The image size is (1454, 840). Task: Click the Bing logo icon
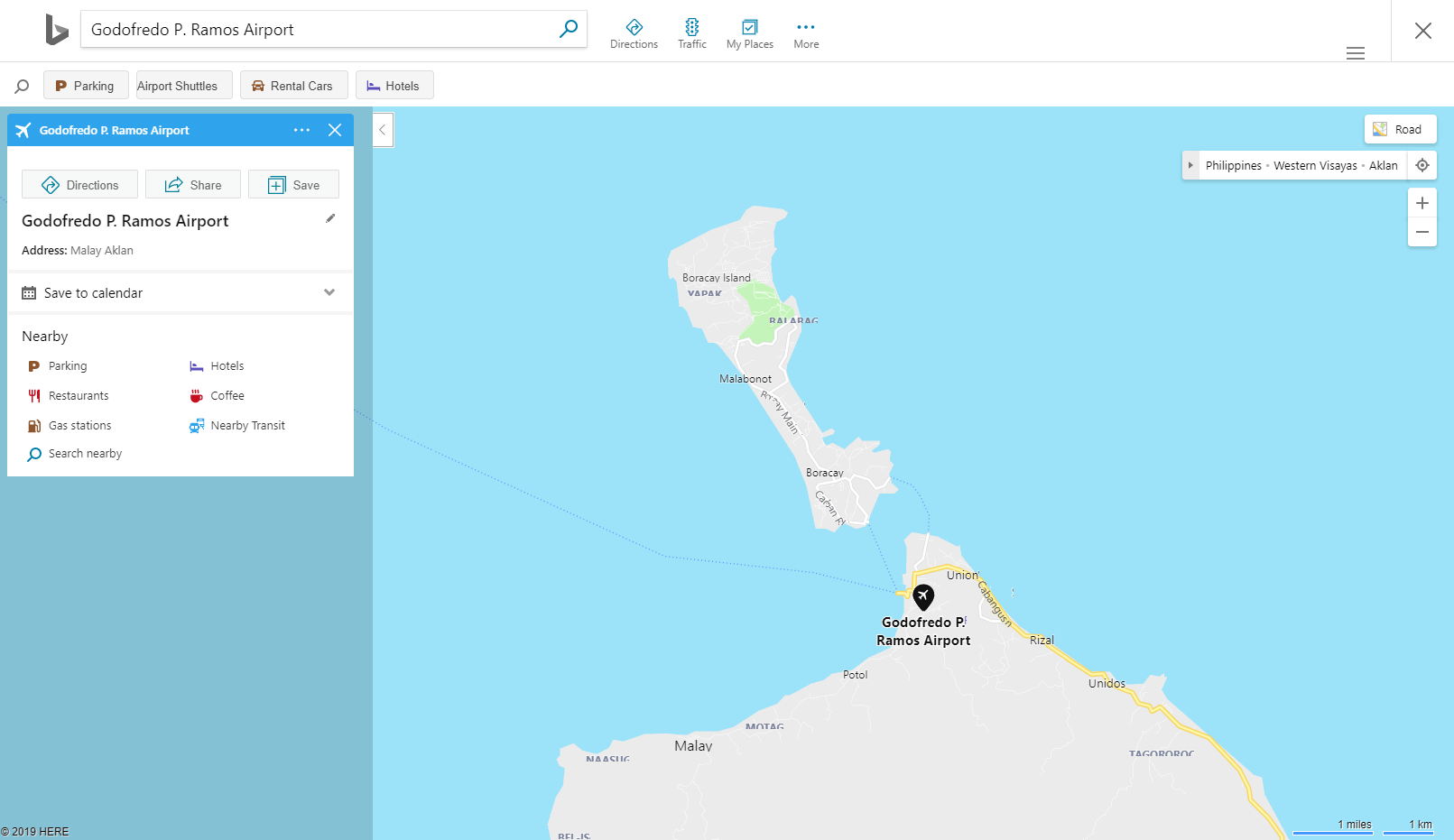coord(57,30)
